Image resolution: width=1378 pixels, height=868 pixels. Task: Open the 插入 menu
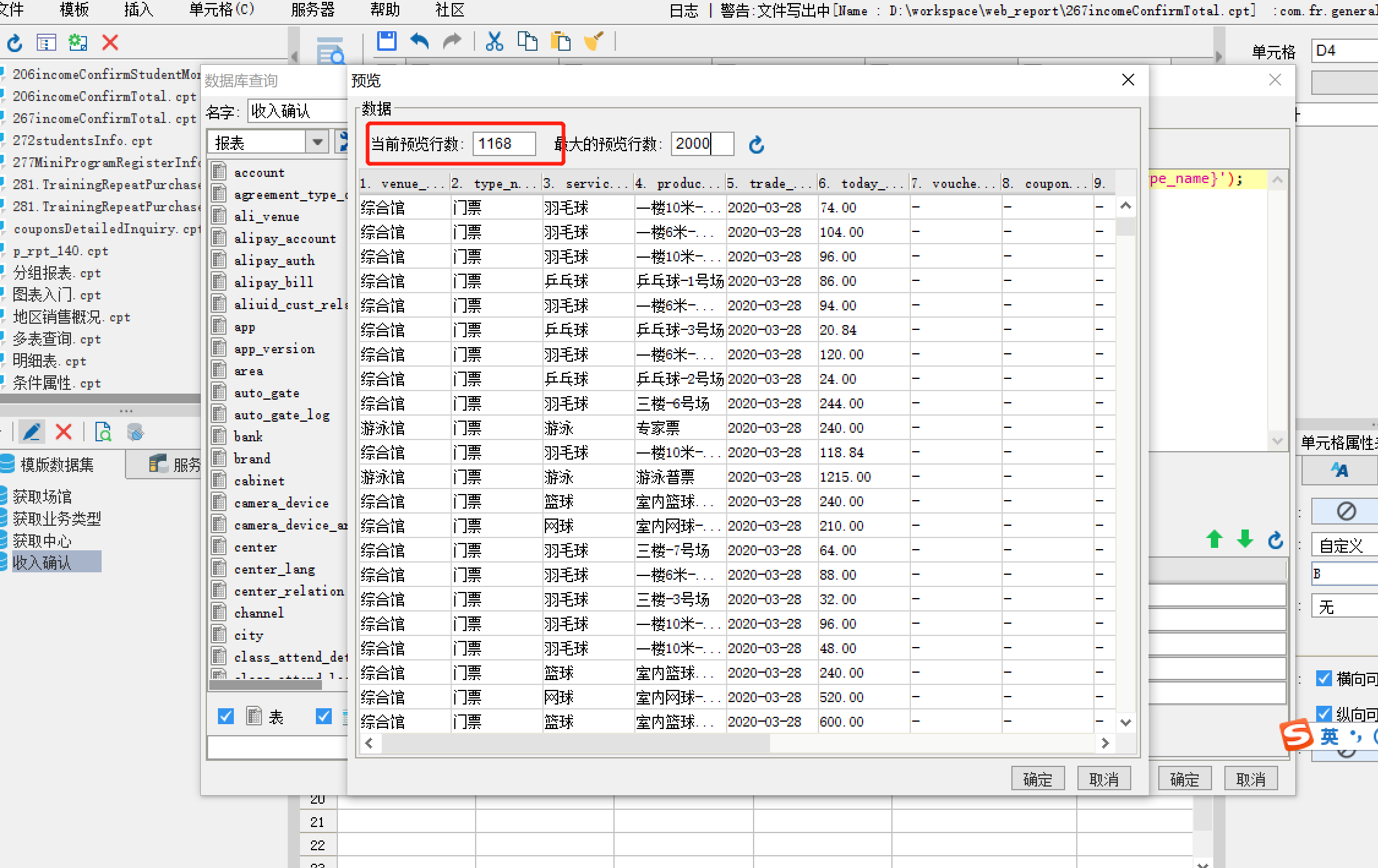[x=138, y=10]
